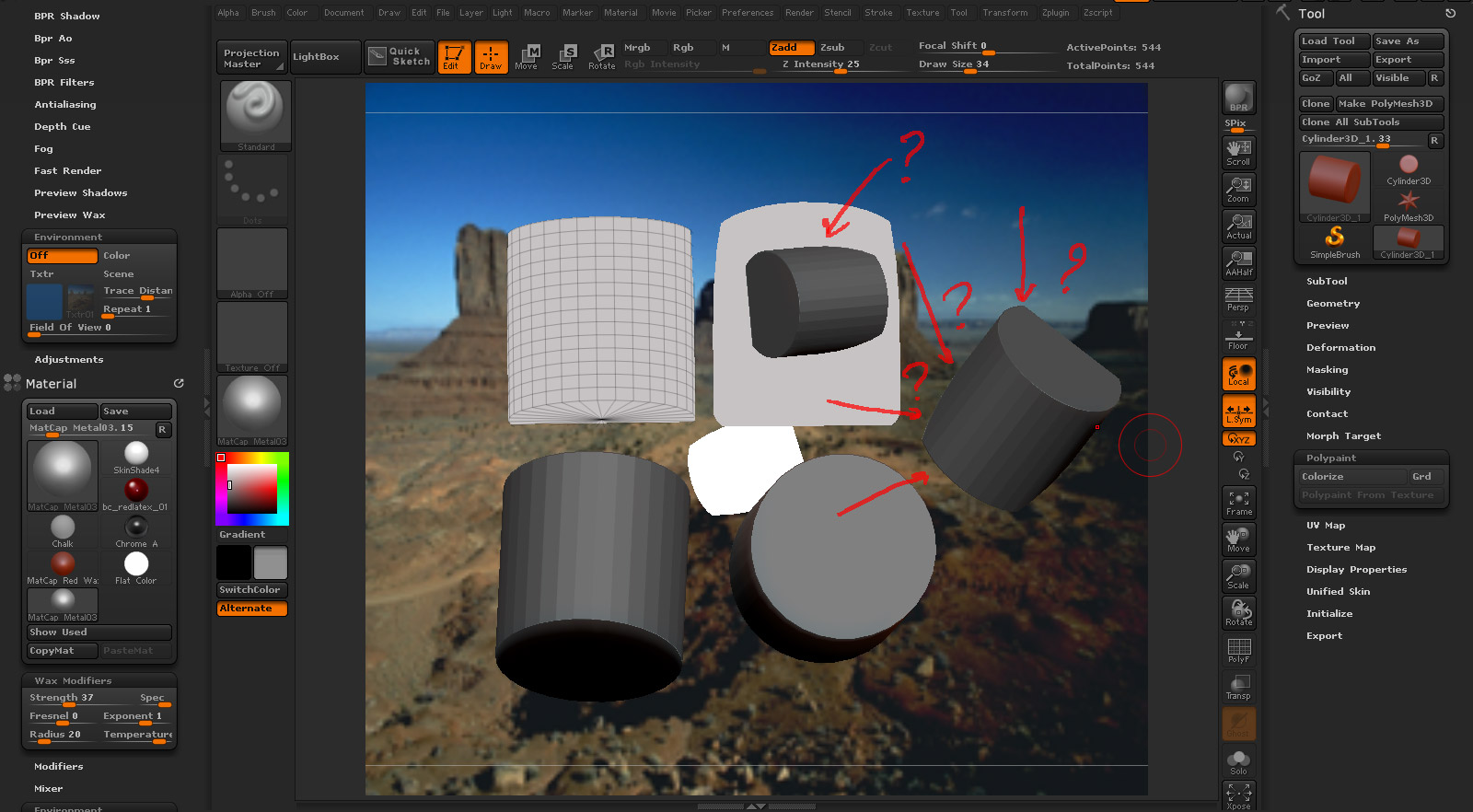Toggle the PolyF wireframe display

point(1238,650)
